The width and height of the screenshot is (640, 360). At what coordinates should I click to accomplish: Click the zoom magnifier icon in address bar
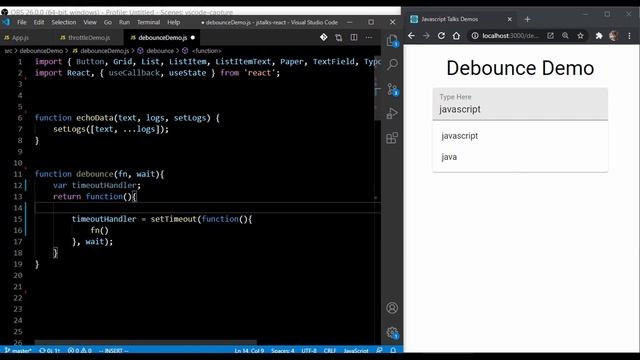tap(565, 36)
